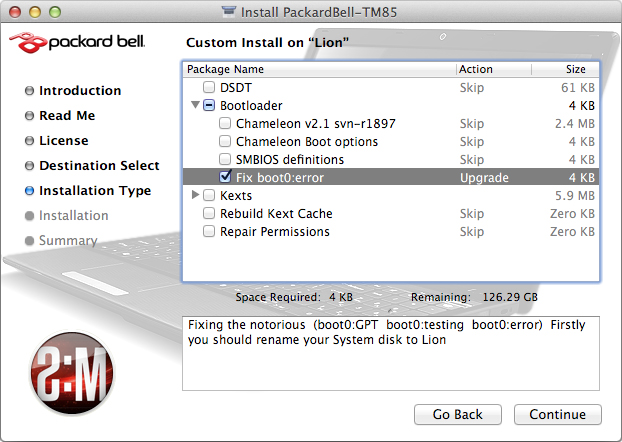The height and width of the screenshot is (442, 622).
Task: Click the 2.4 MB size value
Action: tap(574, 123)
